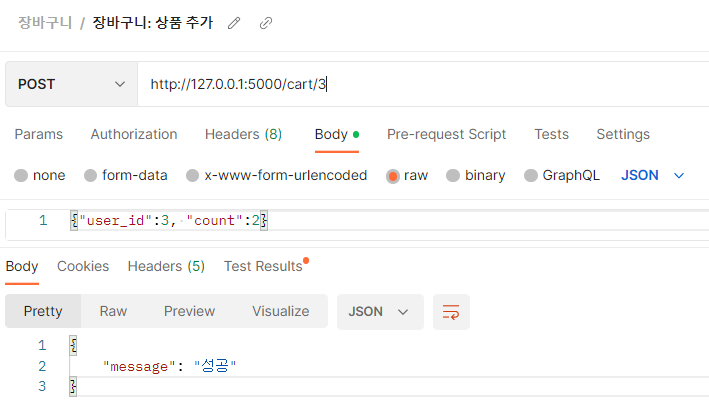This screenshot has width=709, height=419.
Task: Select GraphQL body type radio
Action: 531,175
